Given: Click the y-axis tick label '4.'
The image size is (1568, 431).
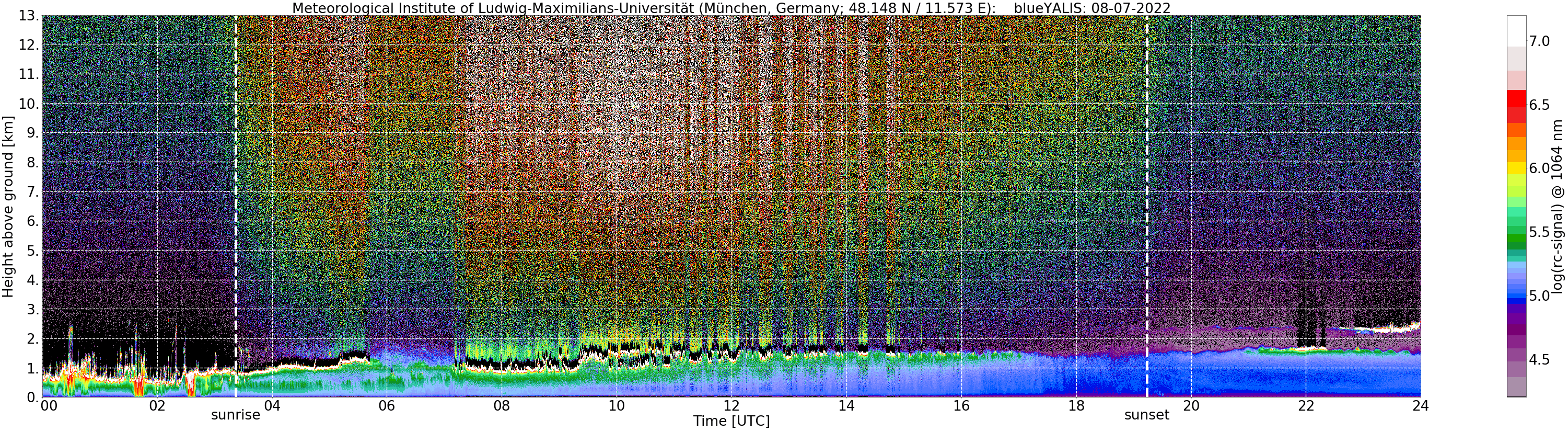Looking at the screenshot, I should coord(33,280).
